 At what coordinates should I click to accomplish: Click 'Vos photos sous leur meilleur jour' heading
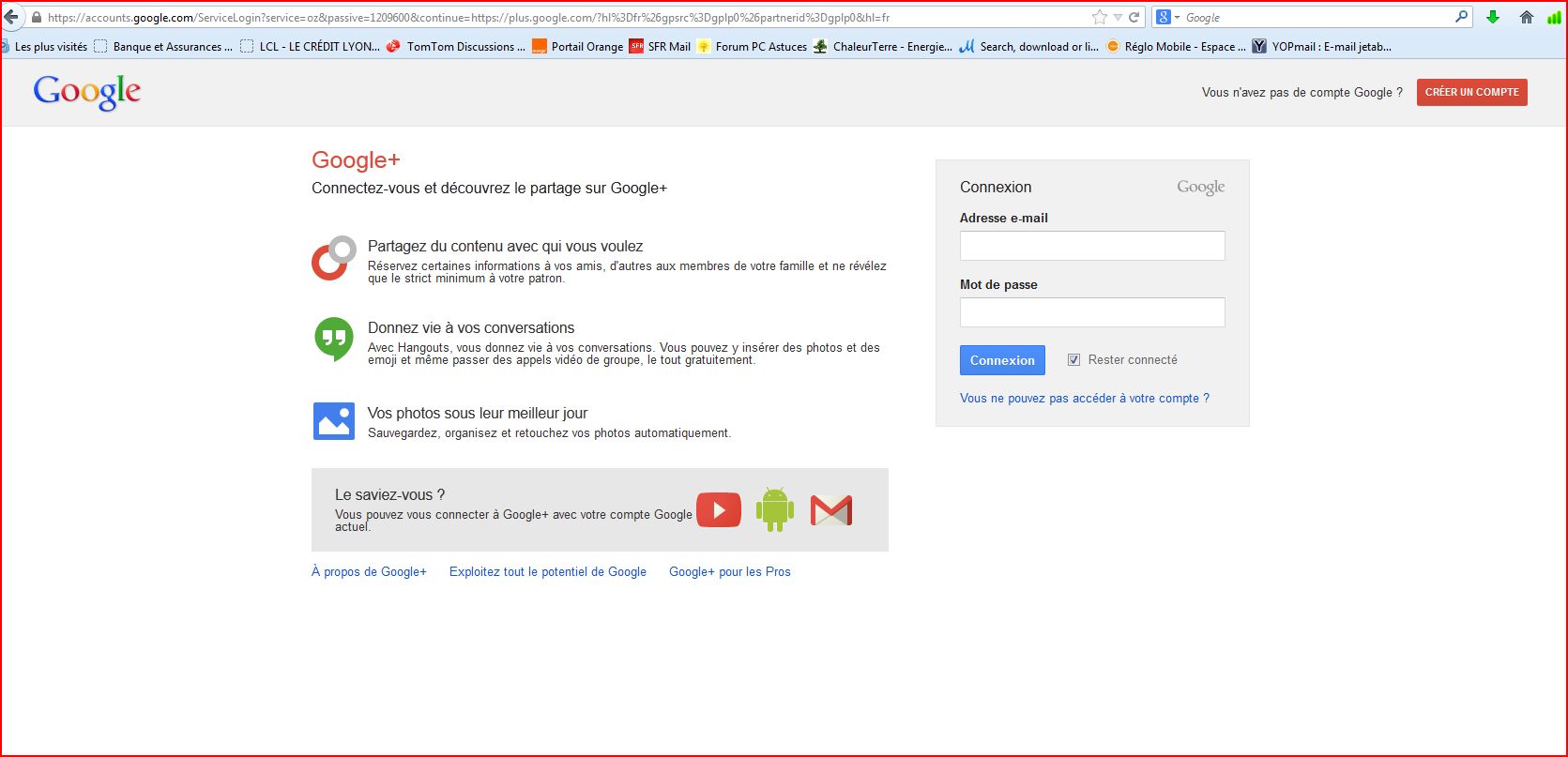pyautogui.click(x=478, y=414)
